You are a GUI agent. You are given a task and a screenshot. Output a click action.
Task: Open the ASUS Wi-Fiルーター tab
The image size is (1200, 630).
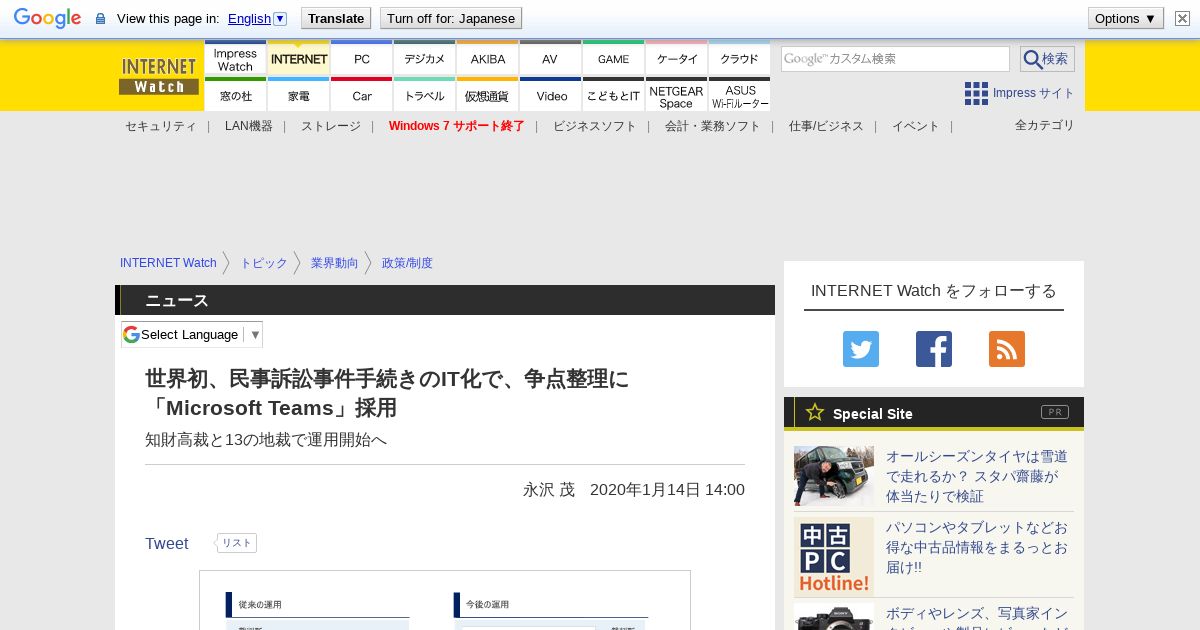point(740,95)
